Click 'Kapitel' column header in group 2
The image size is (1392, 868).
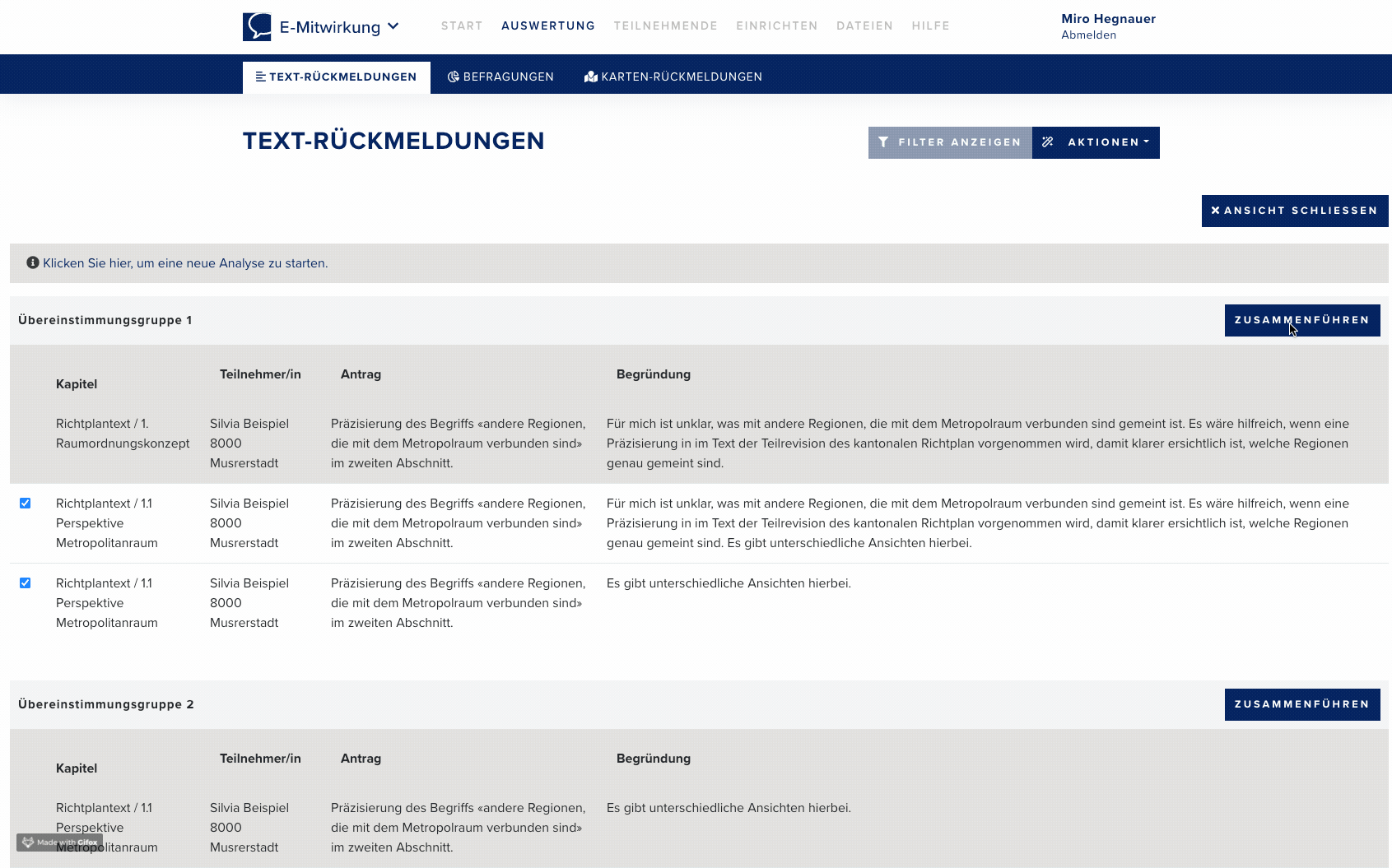click(x=77, y=768)
